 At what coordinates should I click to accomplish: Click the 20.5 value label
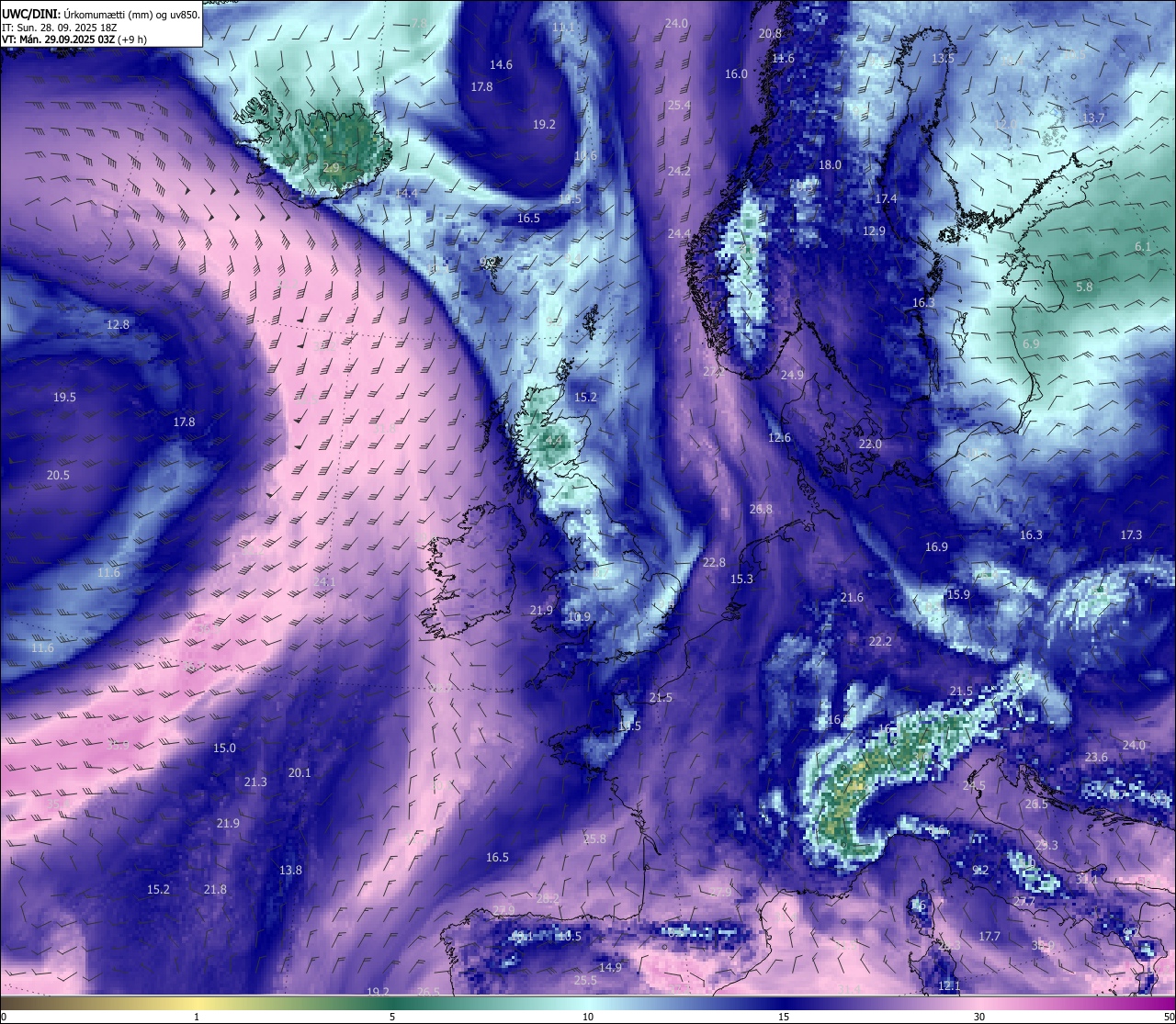pyautogui.click(x=58, y=475)
